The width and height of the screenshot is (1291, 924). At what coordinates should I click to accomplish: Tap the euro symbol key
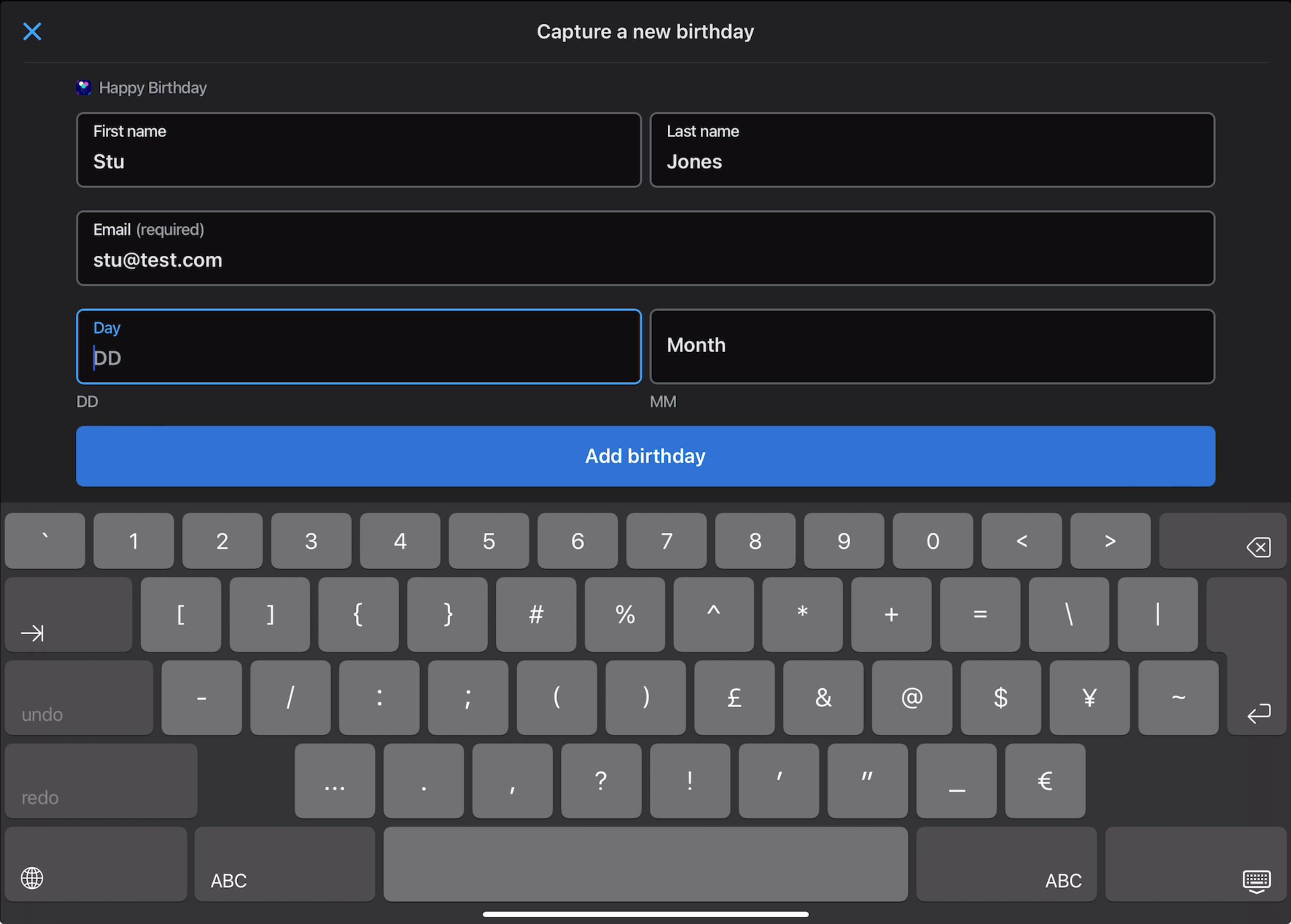[1045, 781]
